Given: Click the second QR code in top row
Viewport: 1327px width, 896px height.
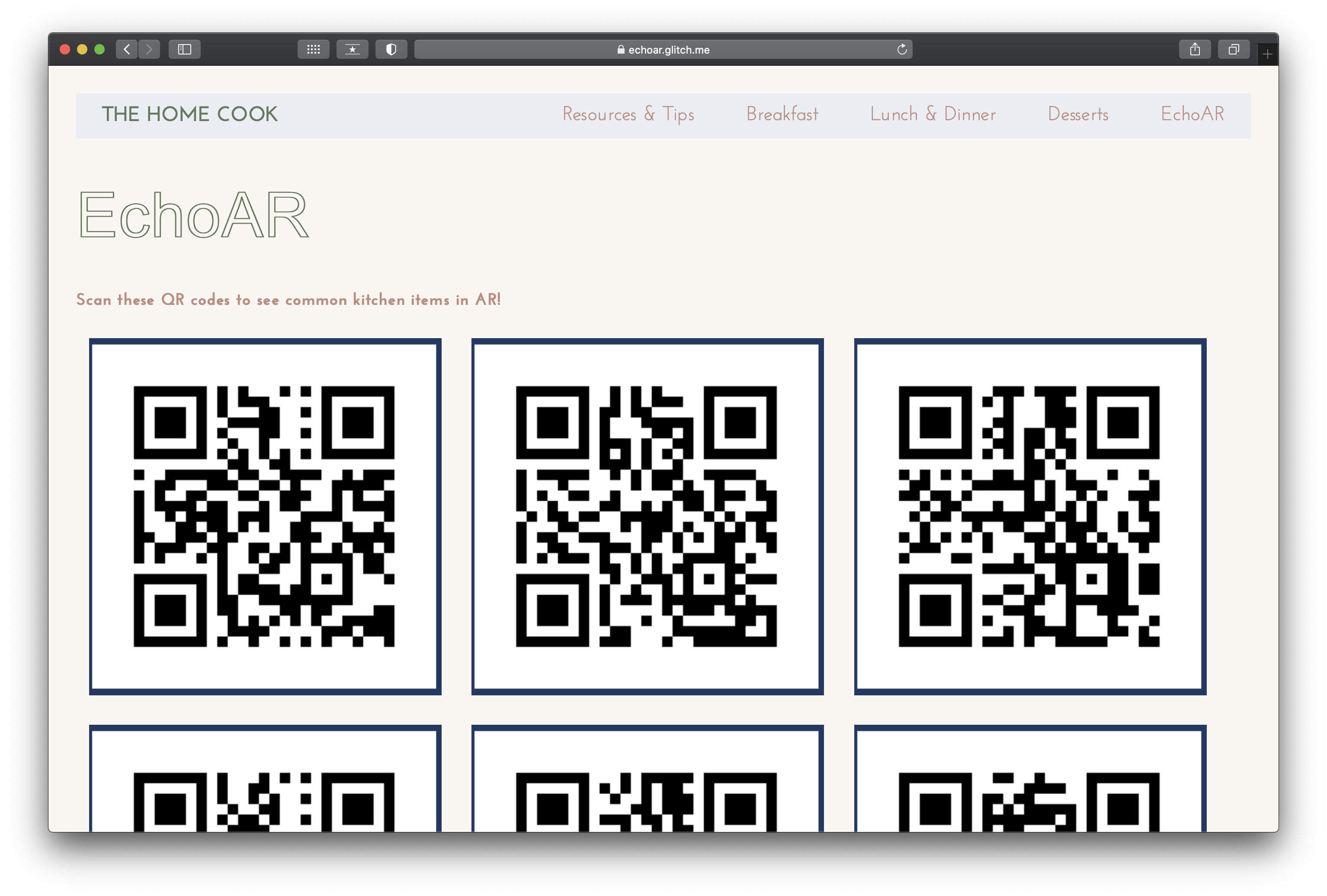Looking at the screenshot, I should point(647,516).
